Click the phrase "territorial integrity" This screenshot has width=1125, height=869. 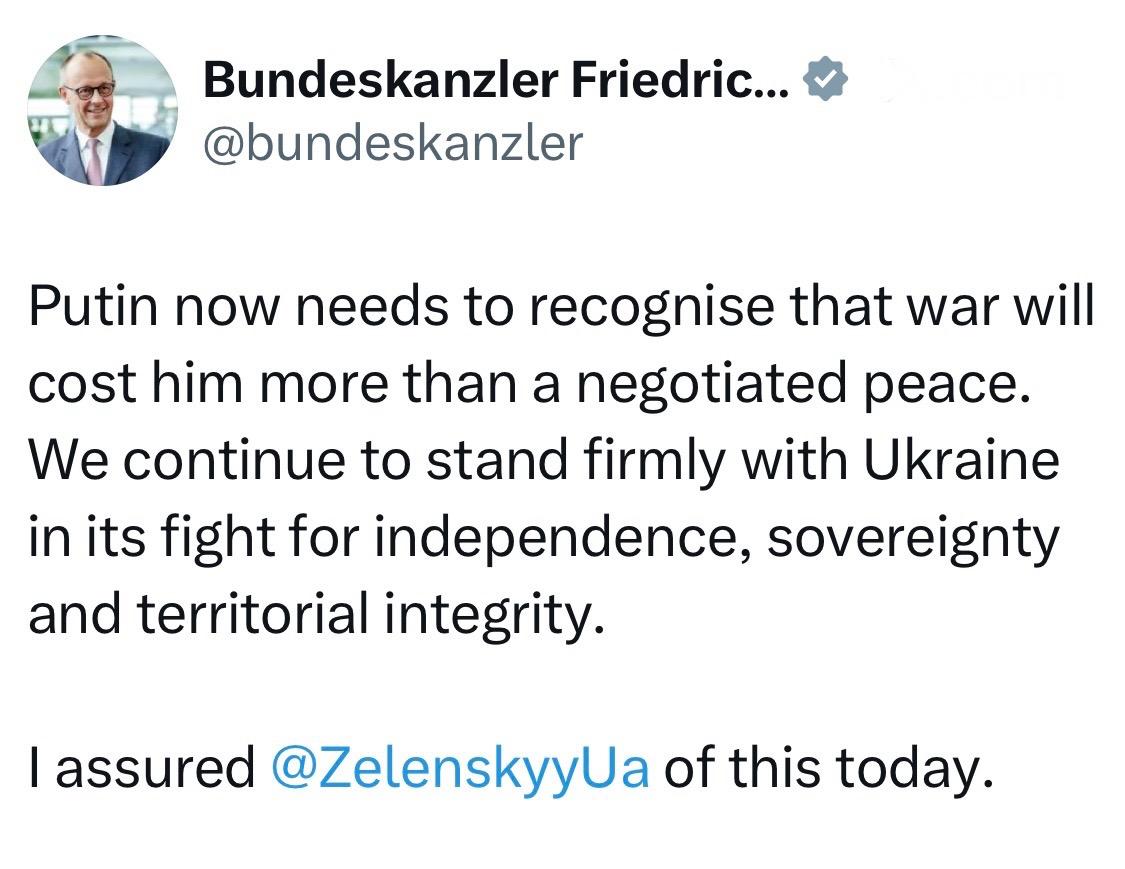tap(370, 617)
